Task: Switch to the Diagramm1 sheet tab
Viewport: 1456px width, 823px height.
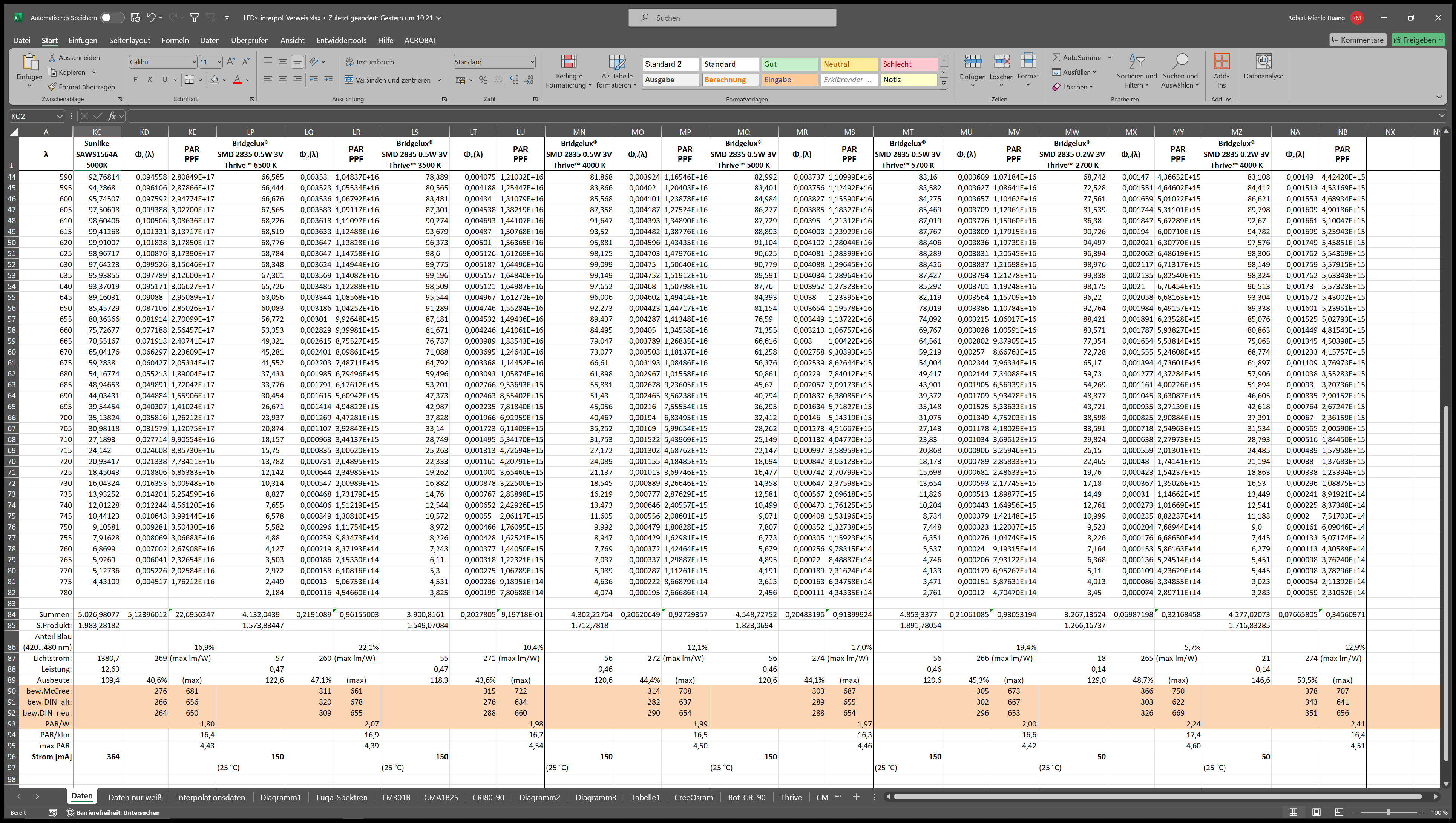Action: (x=280, y=798)
